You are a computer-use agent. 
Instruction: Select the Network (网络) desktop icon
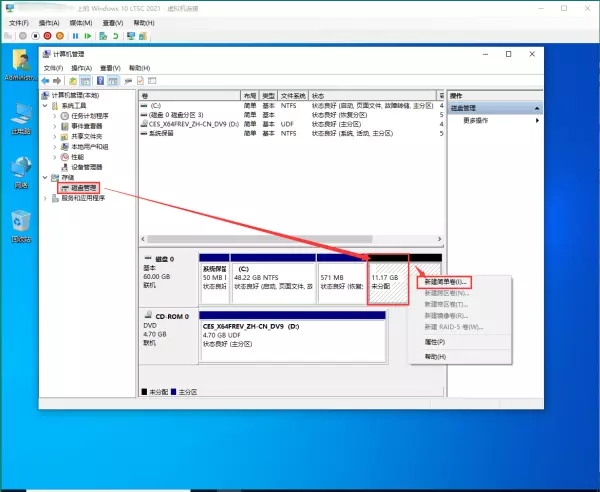pyautogui.click(x=21, y=173)
